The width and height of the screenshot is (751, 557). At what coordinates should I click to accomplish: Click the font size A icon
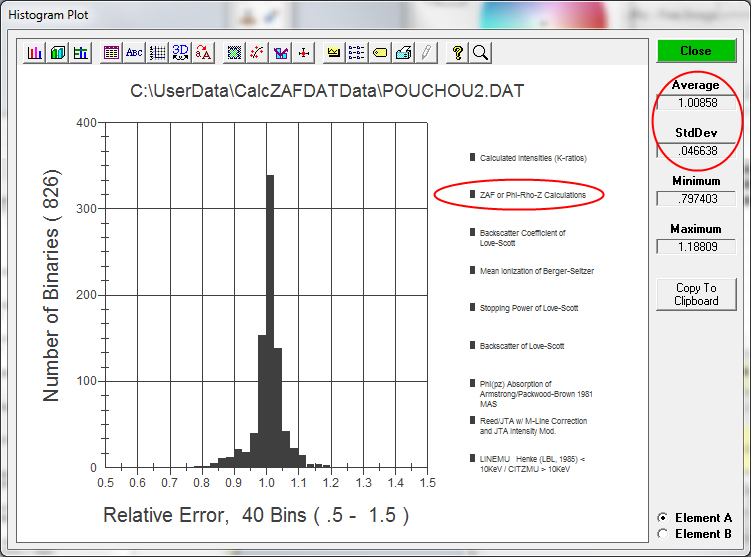(x=203, y=52)
